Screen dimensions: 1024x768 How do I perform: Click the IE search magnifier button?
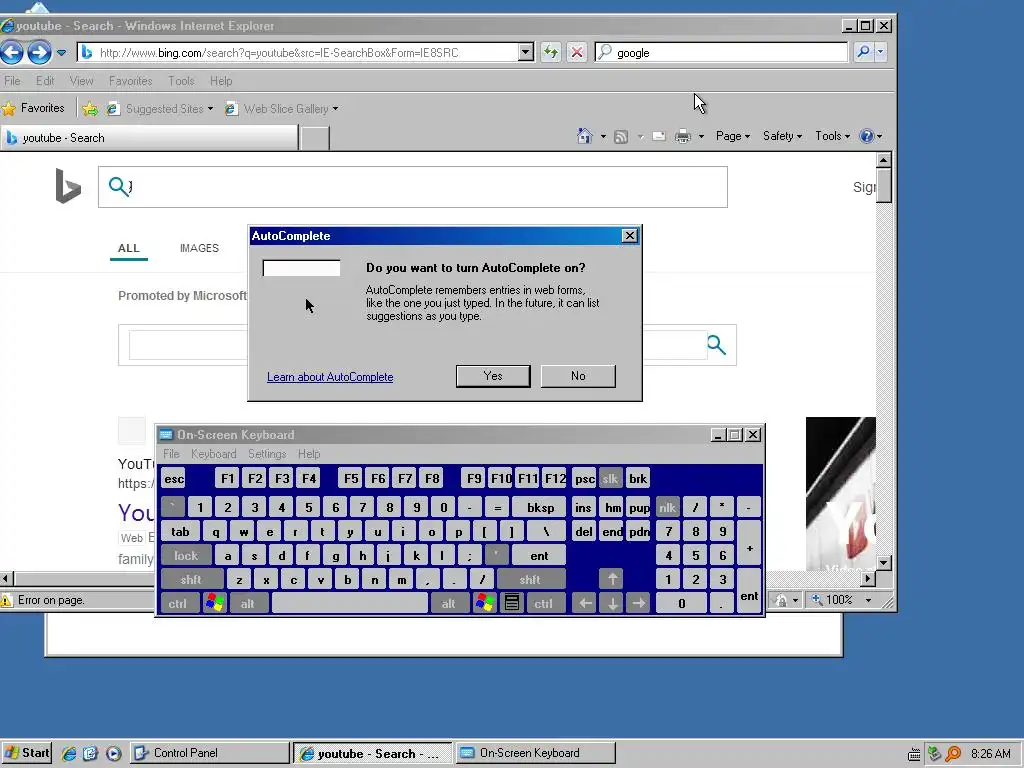pos(863,52)
